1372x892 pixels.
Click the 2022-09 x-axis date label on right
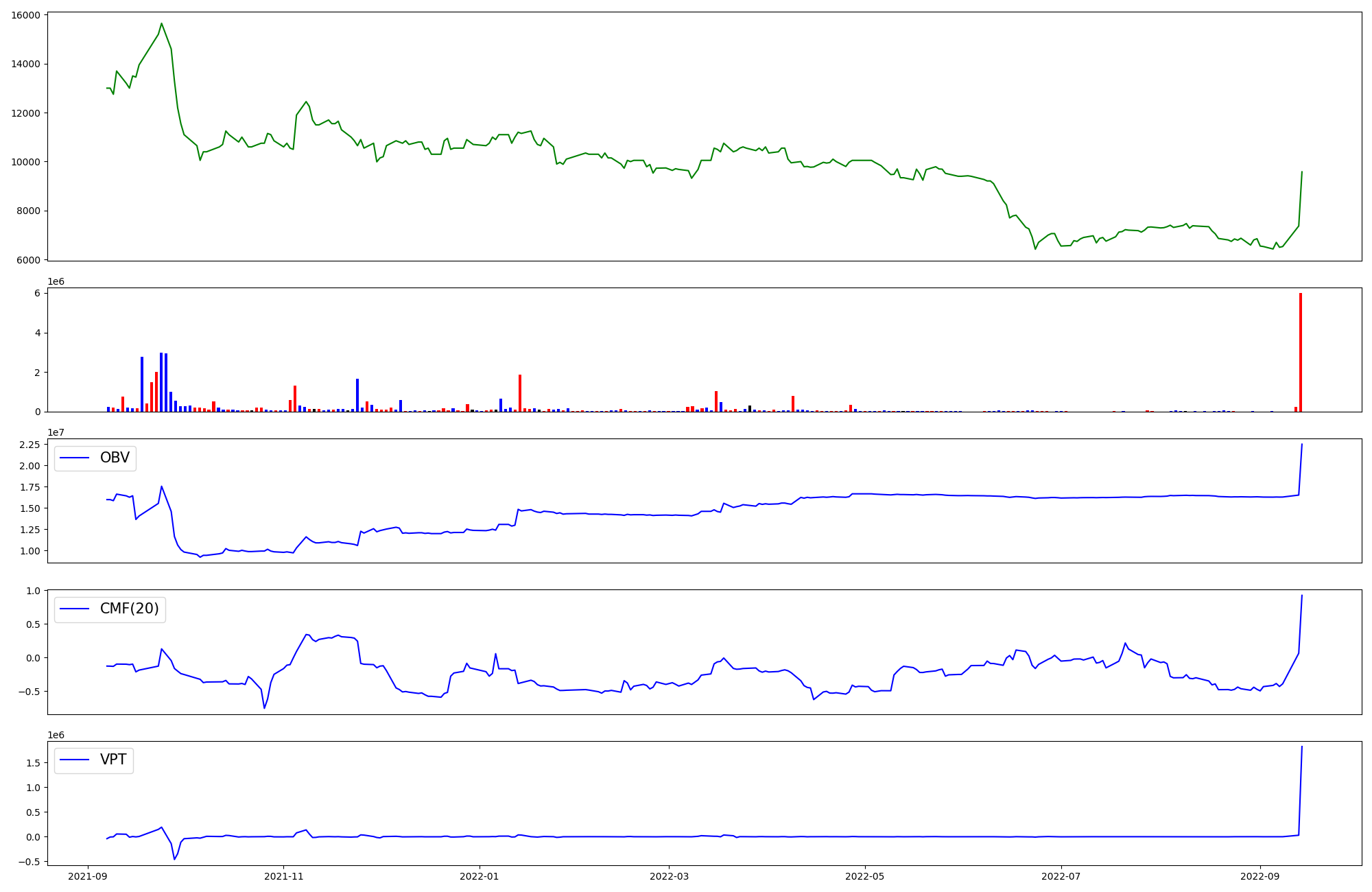click(1259, 876)
